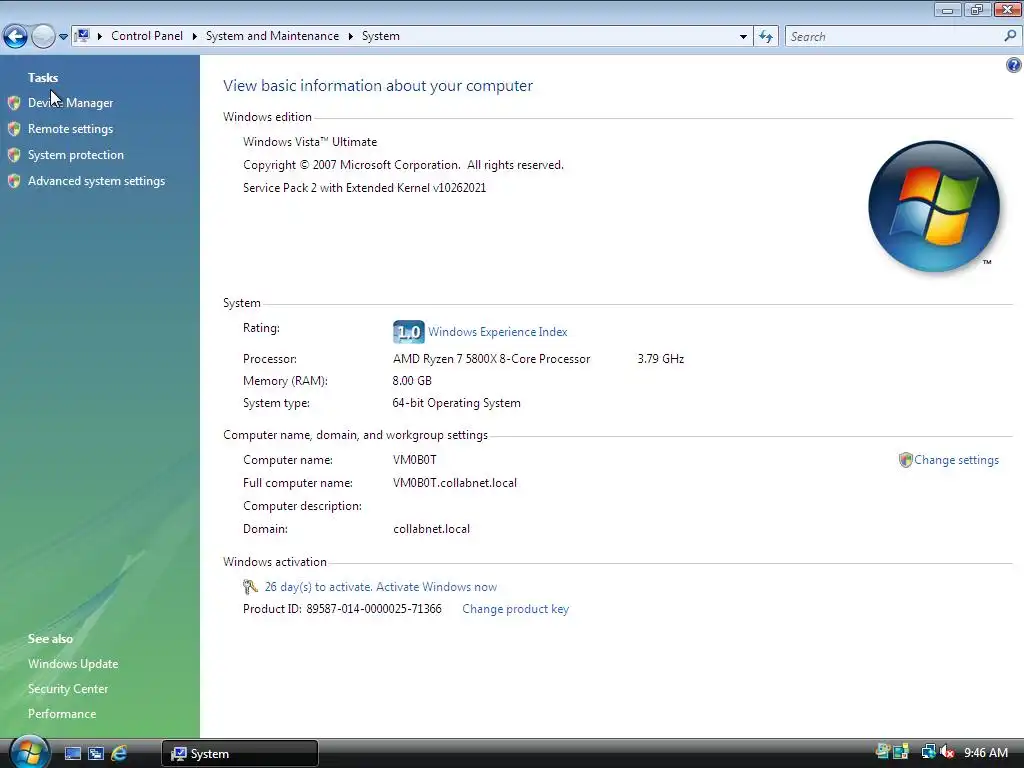Open the recent pages dropdown arrow
The width and height of the screenshot is (1024, 768).
[63, 37]
